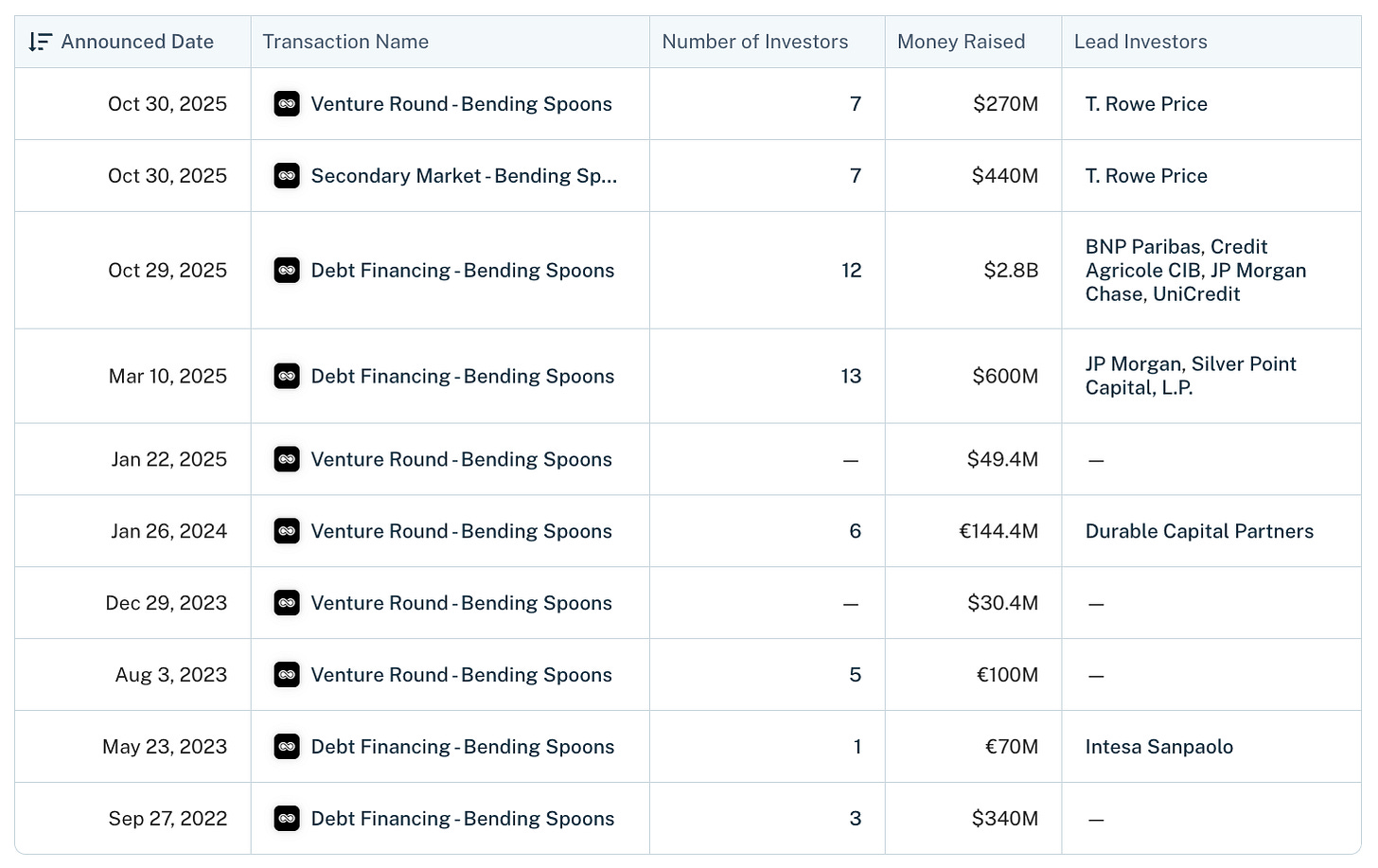Image resolution: width=1378 pixels, height=868 pixels.
Task: Open T. Rowe Price in $270M row
Action: tap(1146, 104)
